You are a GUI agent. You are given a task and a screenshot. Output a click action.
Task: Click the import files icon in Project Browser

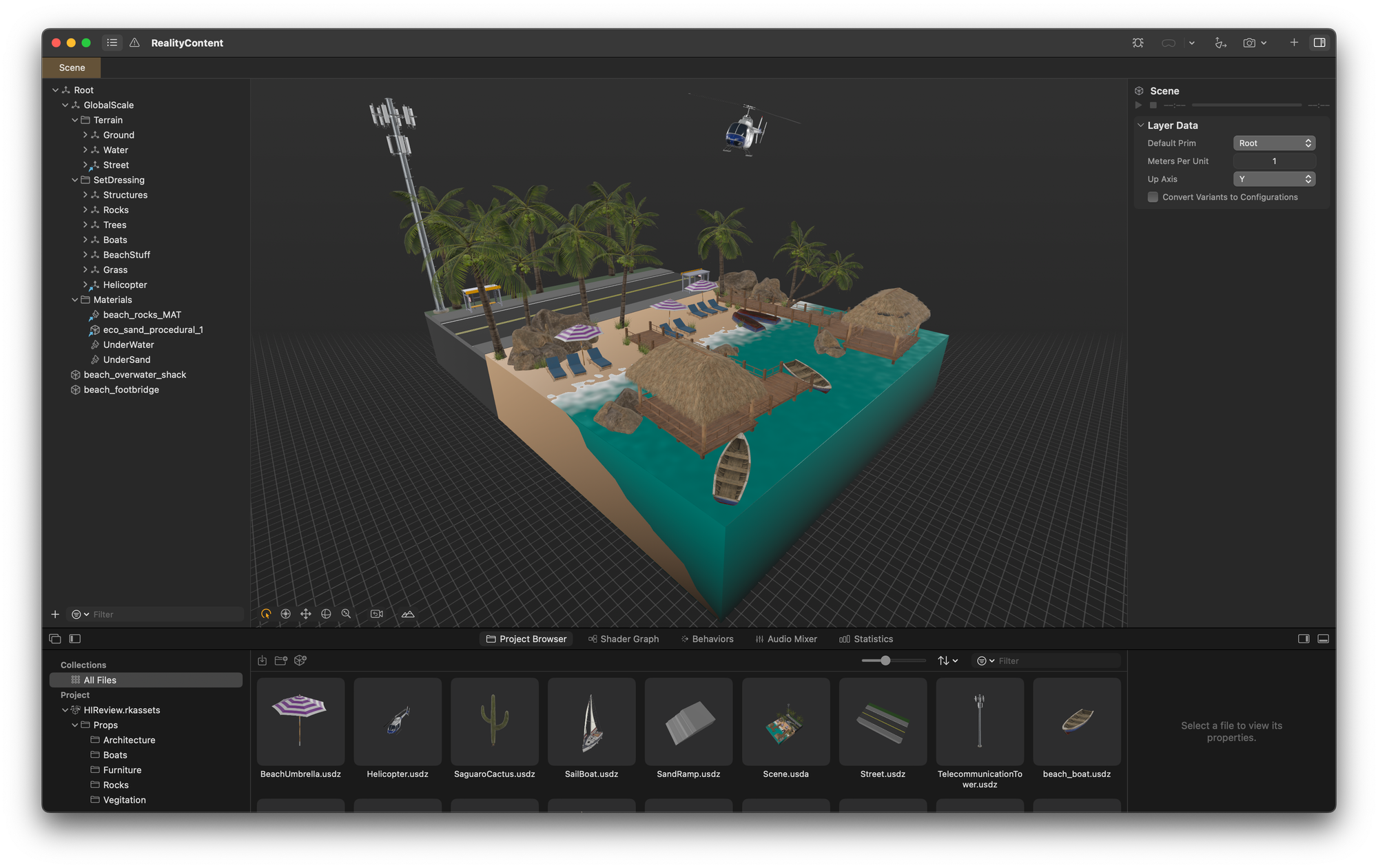(x=262, y=660)
